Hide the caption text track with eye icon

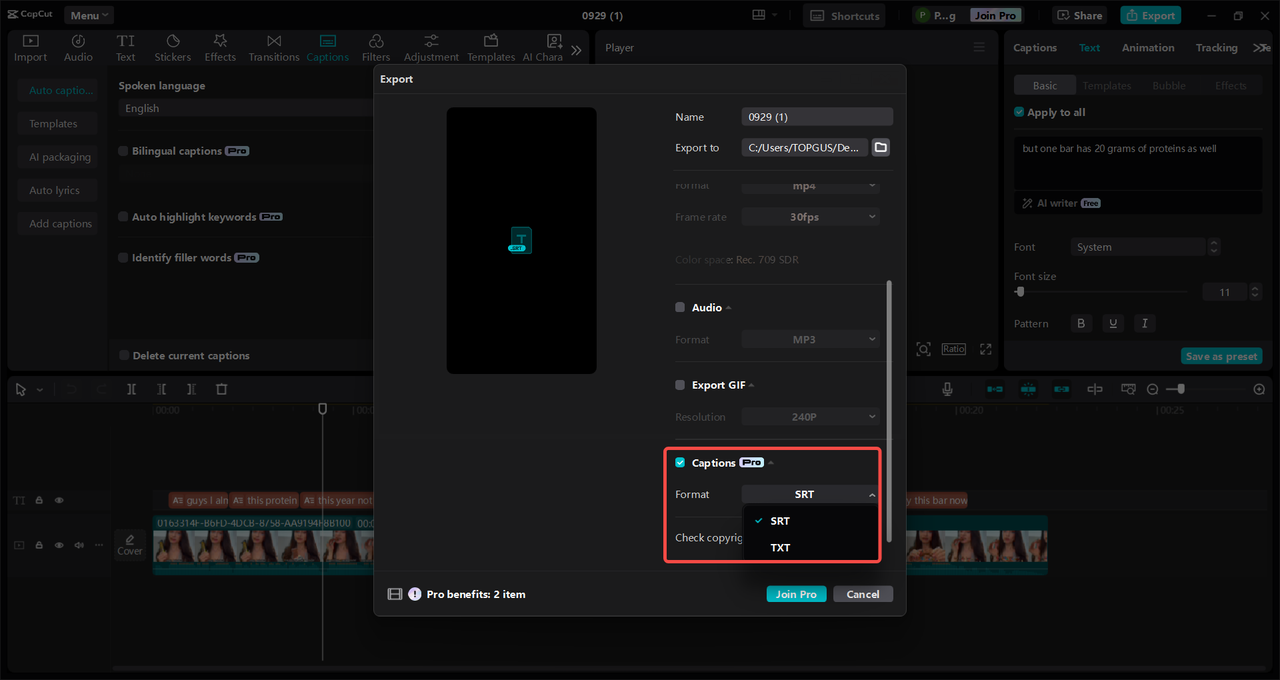coord(59,500)
